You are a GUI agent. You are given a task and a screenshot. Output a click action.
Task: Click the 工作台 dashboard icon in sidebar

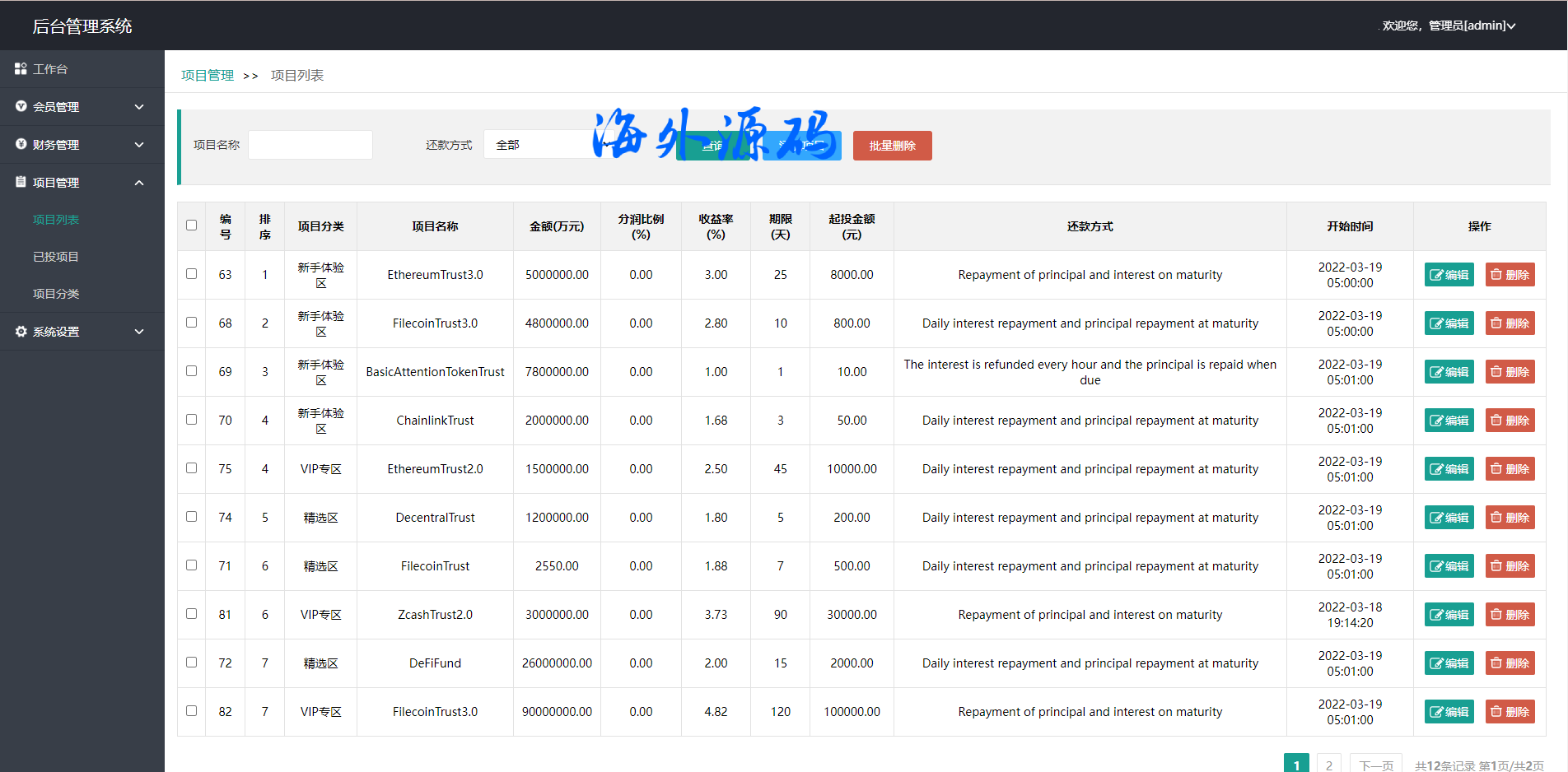21,69
